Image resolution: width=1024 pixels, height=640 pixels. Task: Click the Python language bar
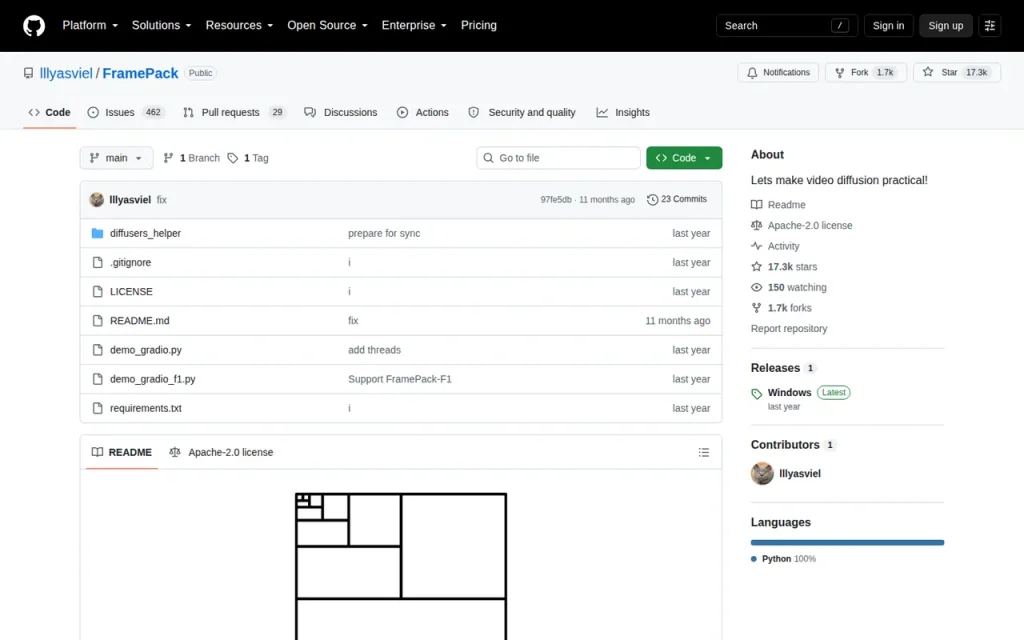[847, 543]
